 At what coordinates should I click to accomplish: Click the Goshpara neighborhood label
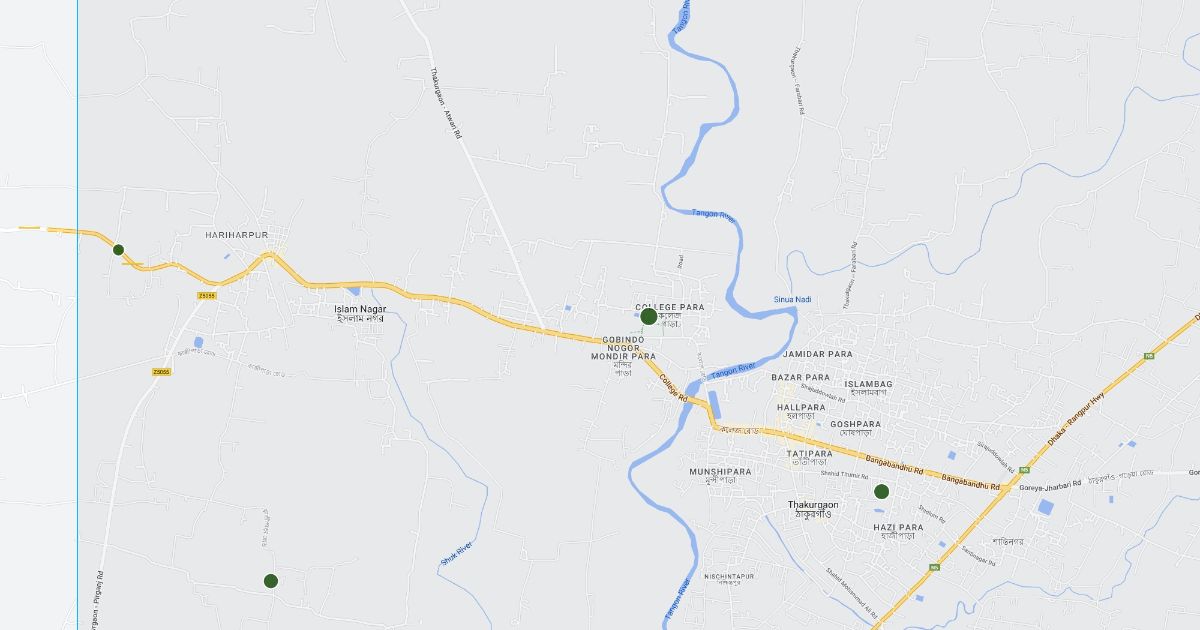855,424
